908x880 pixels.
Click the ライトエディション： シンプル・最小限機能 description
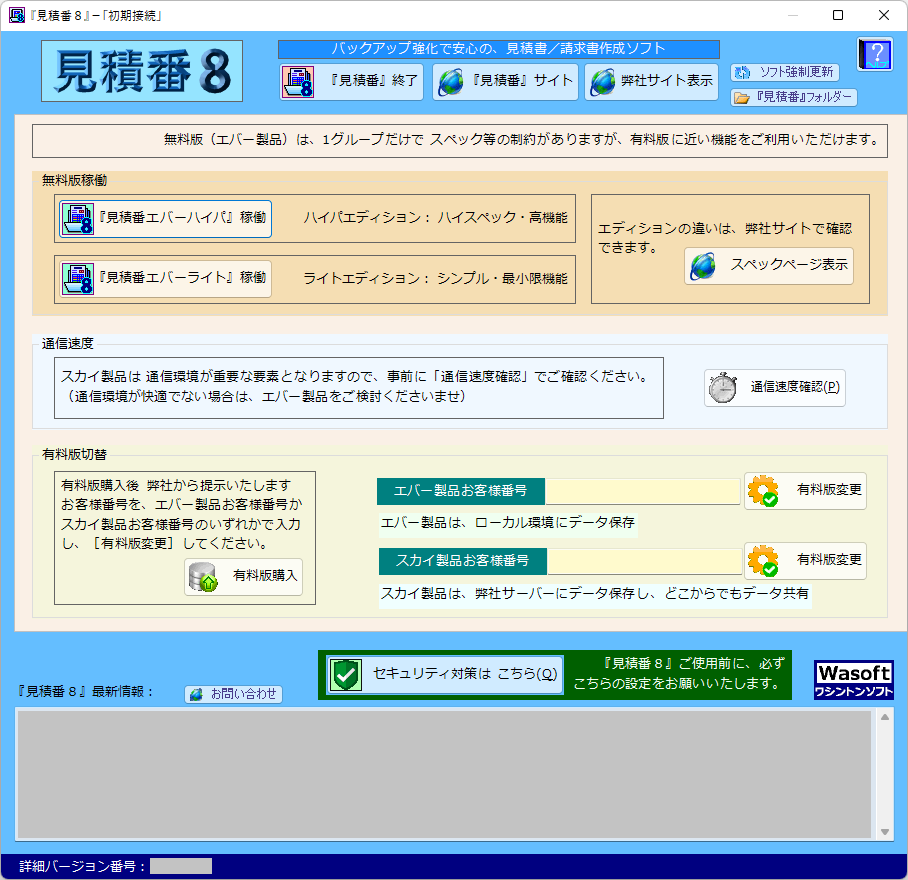point(435,279)
